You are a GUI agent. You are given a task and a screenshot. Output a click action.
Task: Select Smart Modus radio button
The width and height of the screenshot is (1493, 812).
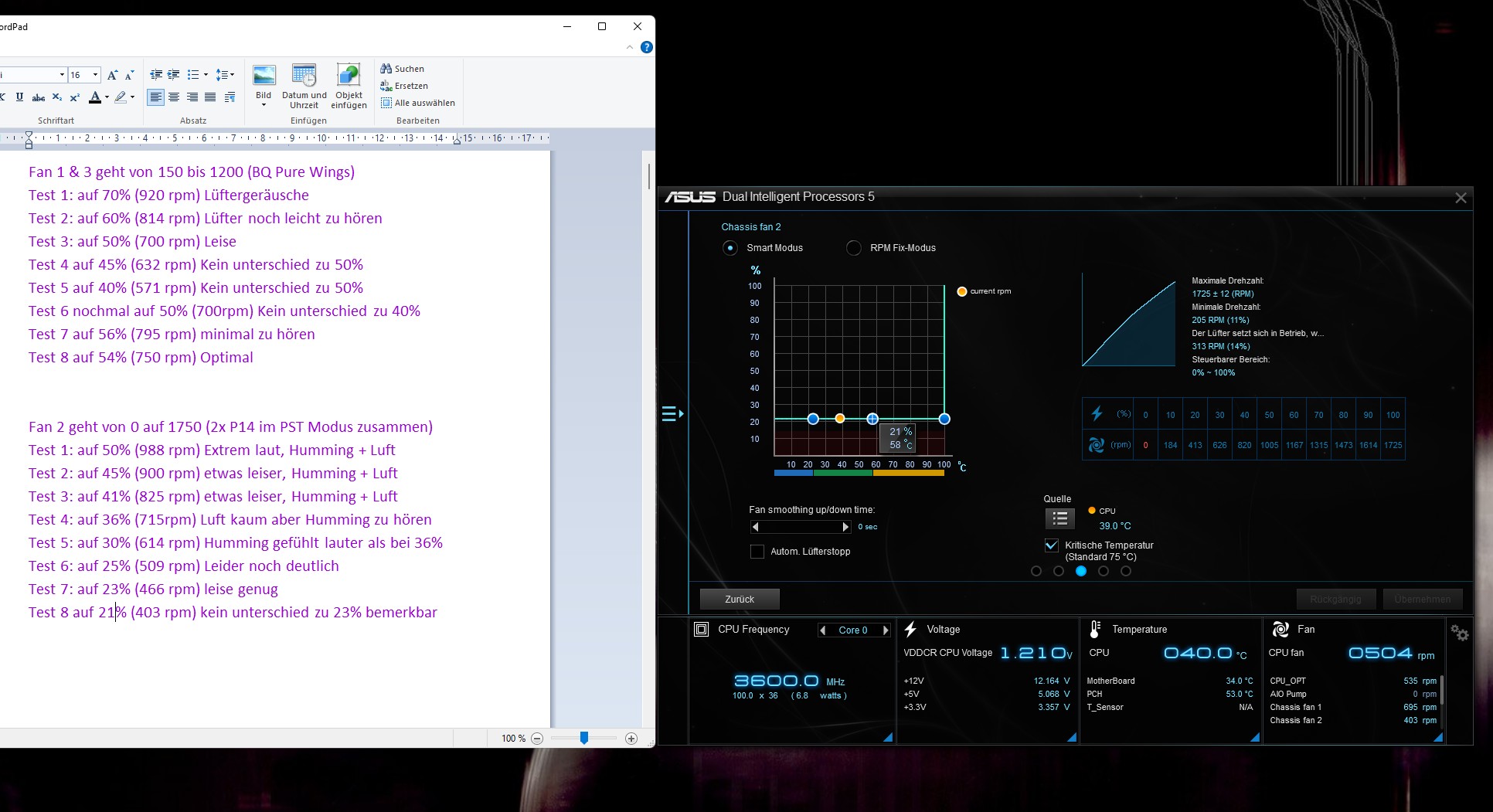pyautogui.click(x=730, y=248)
